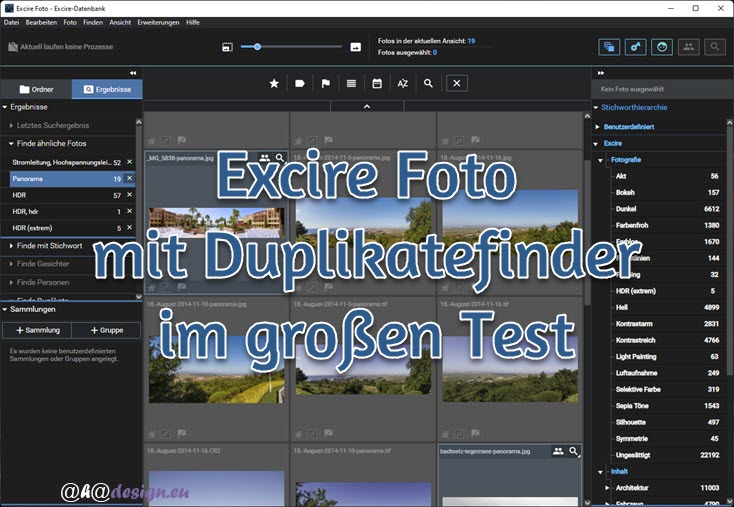Open the _MG_5838-panorama.jpg thumbnail
Image resolution: width=734 pixels, height=507 pixels.
pos(216,223)
